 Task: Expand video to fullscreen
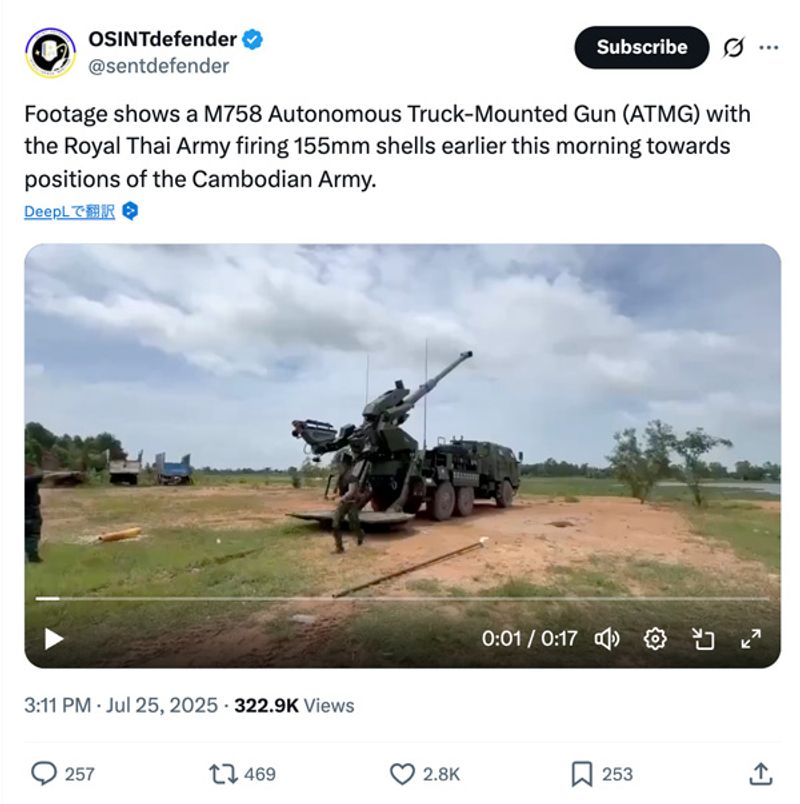750,638
